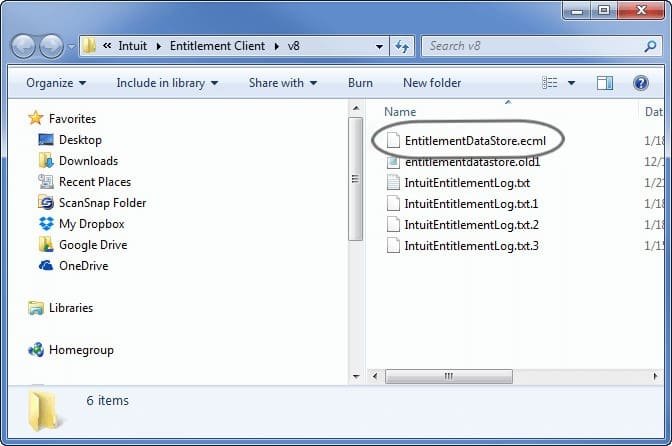The image size is (672, 446).
Task: Select Libraries in the navigation pane
Action: coord(70,308)
